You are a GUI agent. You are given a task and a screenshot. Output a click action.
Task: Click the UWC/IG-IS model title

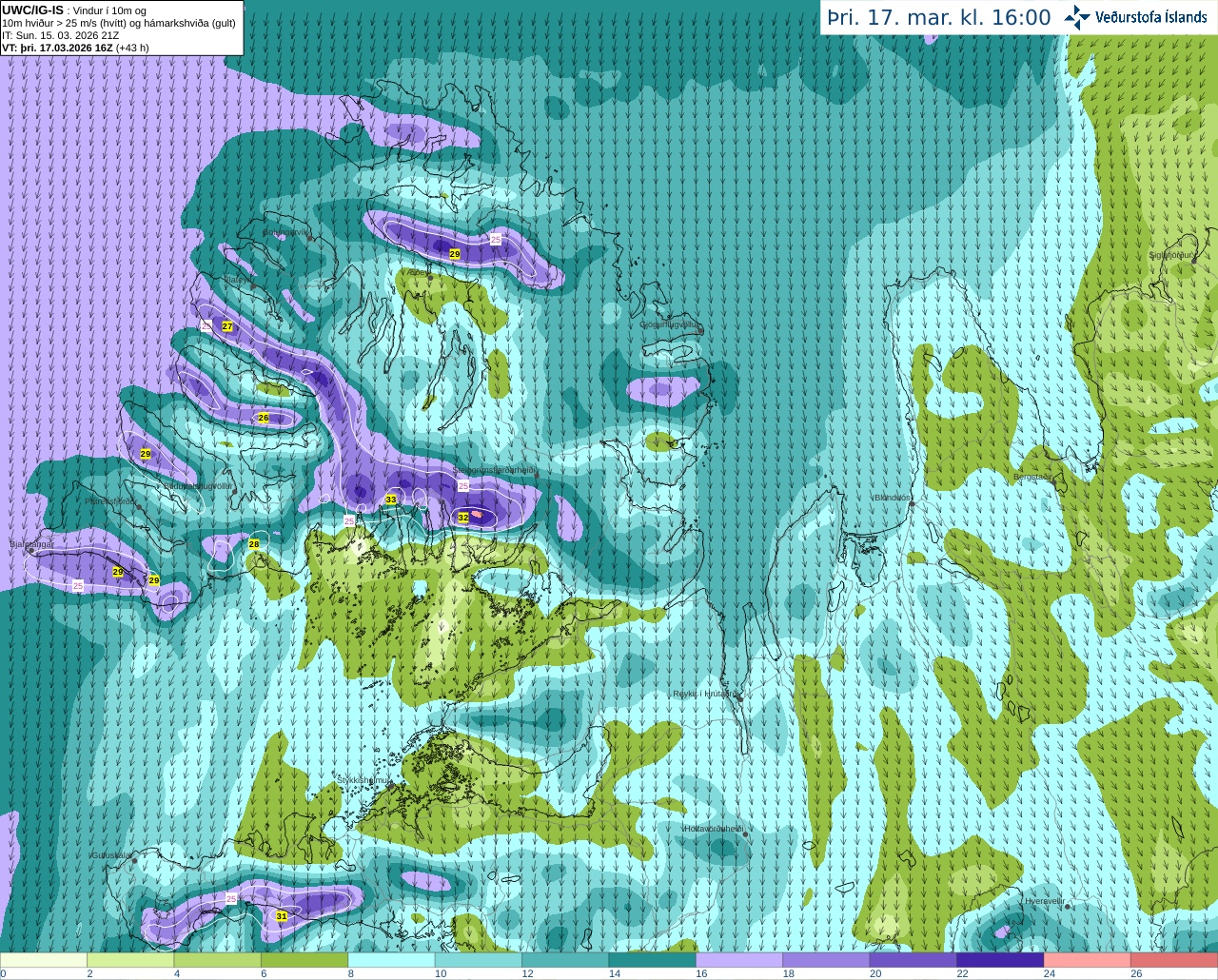pos(32,10)
